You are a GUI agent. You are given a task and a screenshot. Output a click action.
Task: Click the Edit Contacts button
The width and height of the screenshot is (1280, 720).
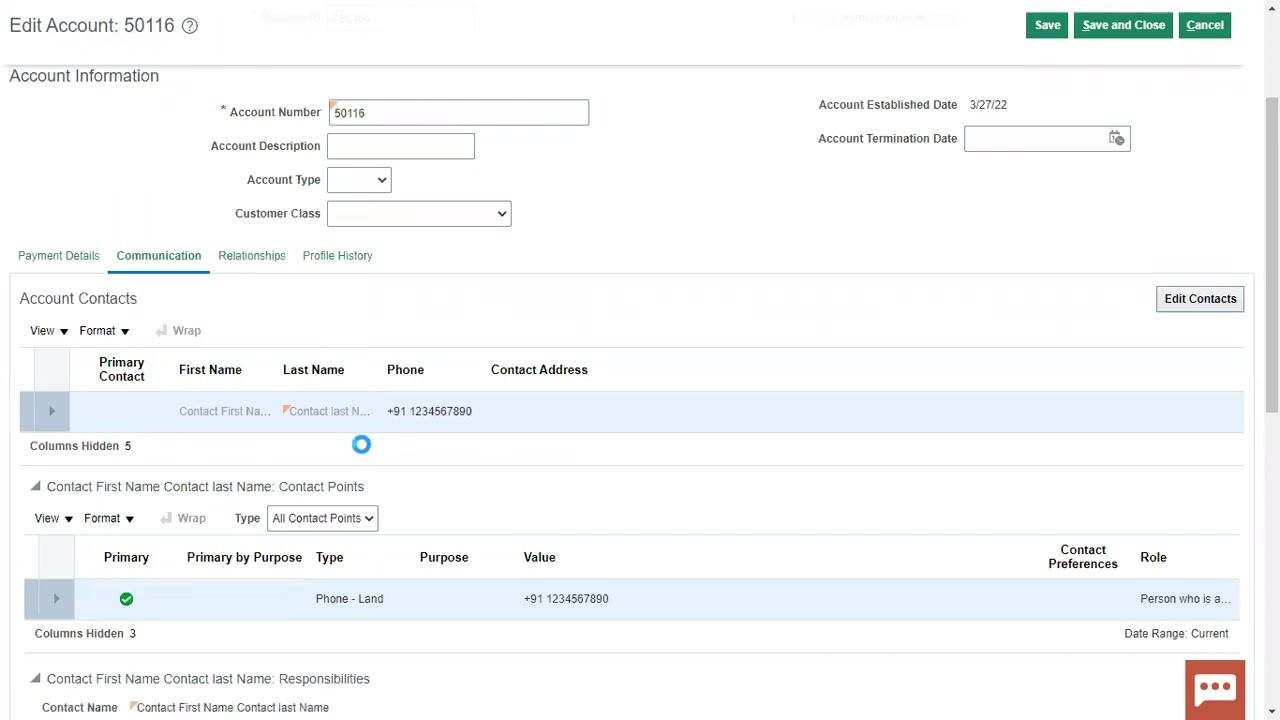[1200, 299]
